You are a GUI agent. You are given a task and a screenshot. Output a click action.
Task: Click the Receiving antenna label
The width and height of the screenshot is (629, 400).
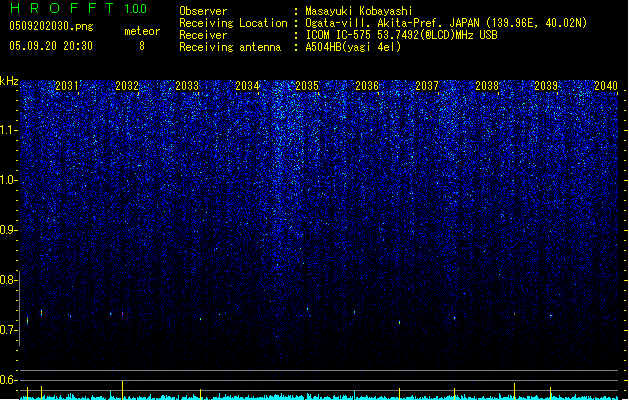coord(230,47)
